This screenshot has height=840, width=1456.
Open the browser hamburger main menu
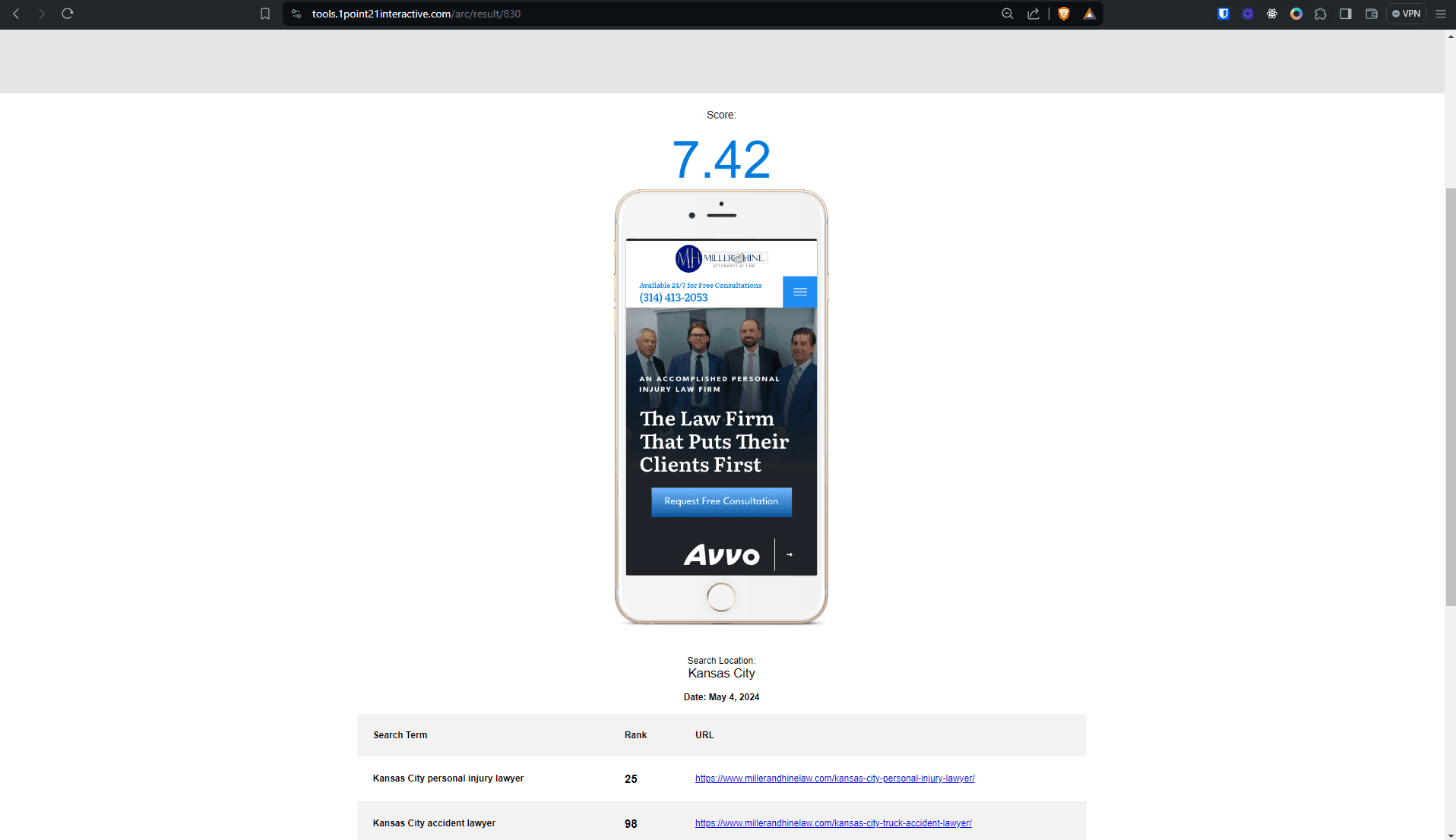(x=1440, y=14)
